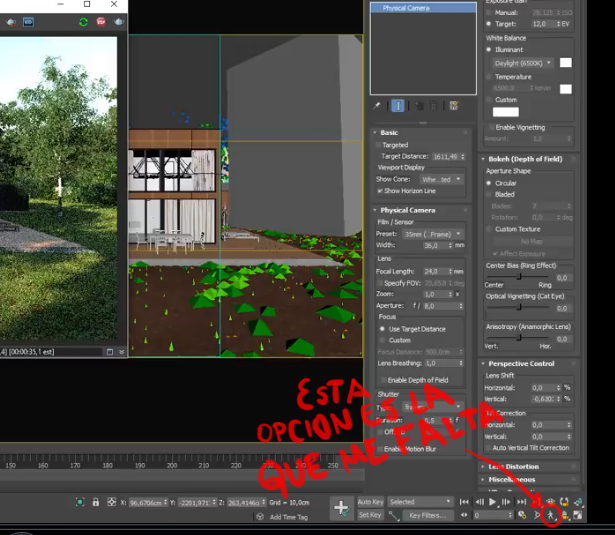Click the Target EV value field

coord(546,24)
